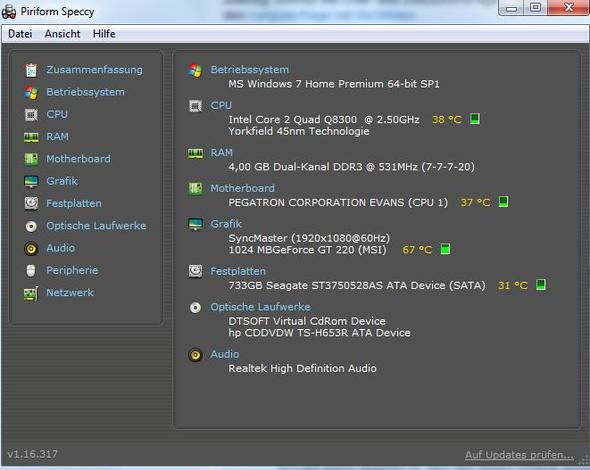Click the CPU temperature value 38 °C
Screen dimensions: 590x470
click(x=447, y=120)
